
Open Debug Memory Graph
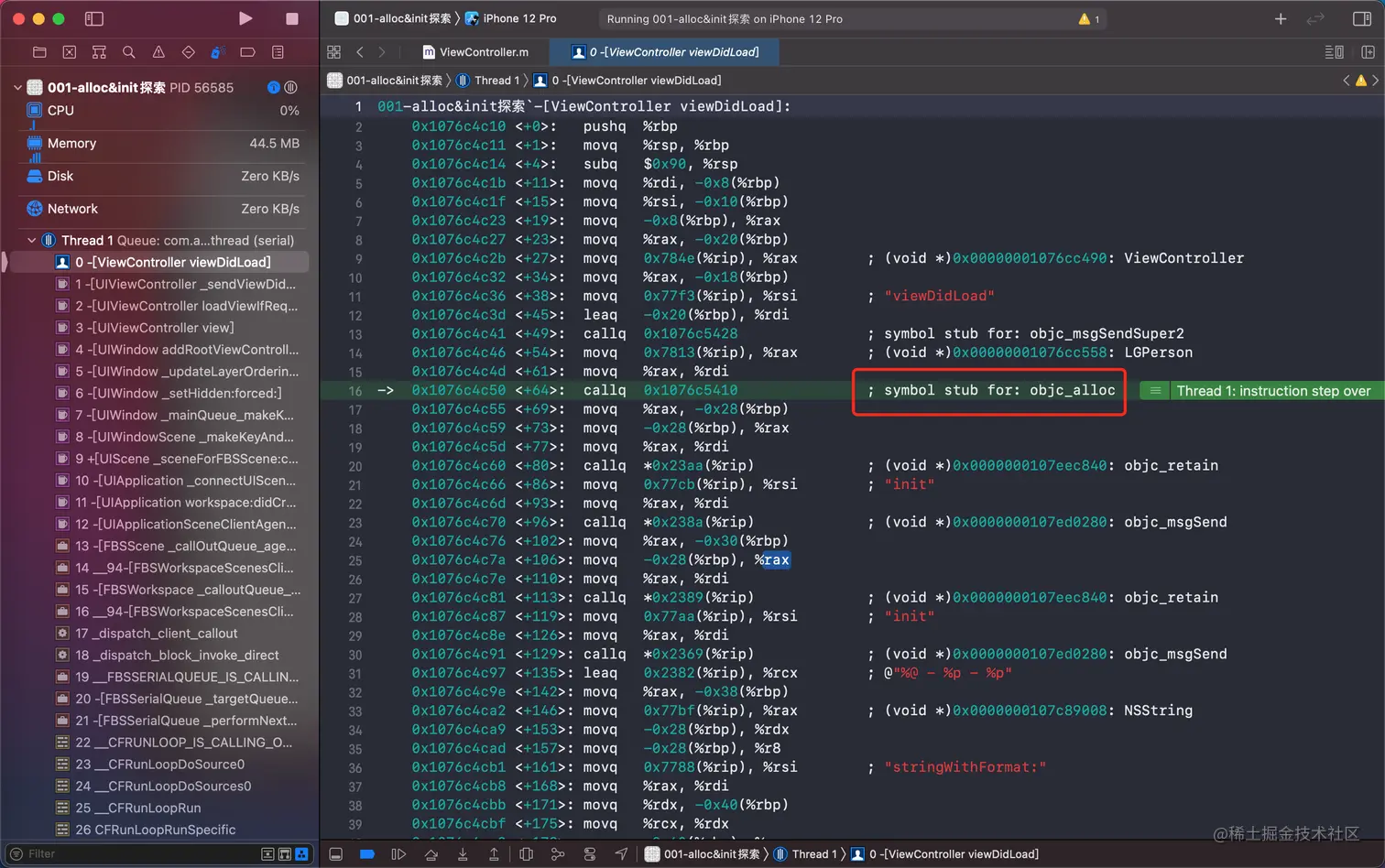coord(558,854)
